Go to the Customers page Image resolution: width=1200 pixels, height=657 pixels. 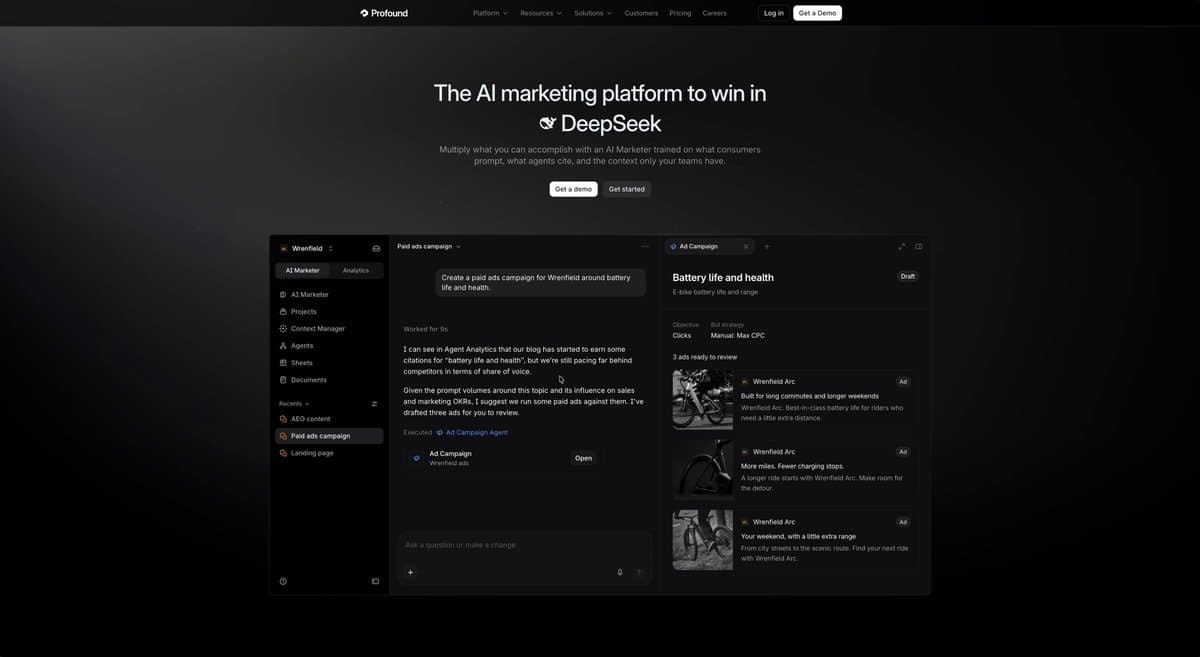pyautogui.click(x=641, y=13)
